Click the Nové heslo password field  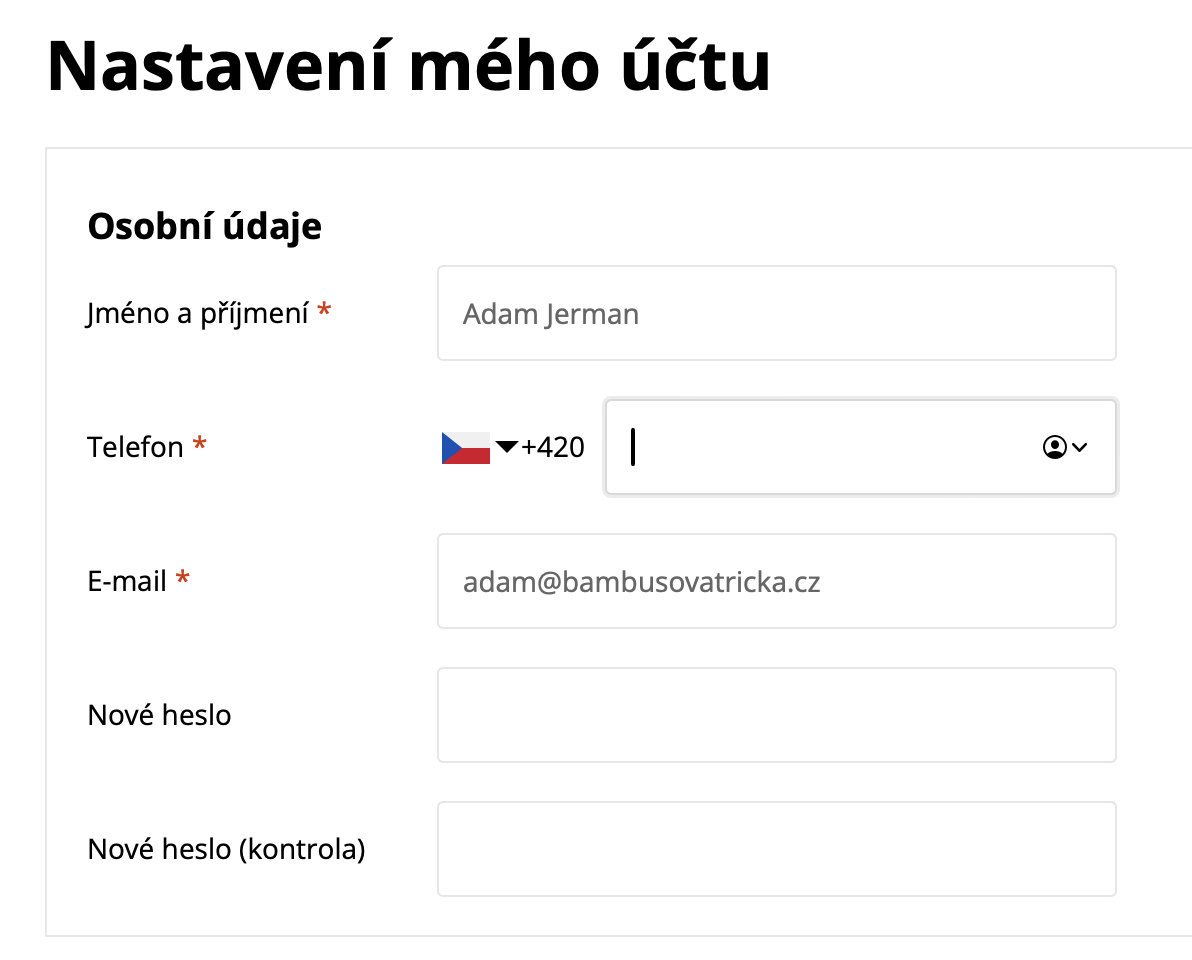click(776, 714)
